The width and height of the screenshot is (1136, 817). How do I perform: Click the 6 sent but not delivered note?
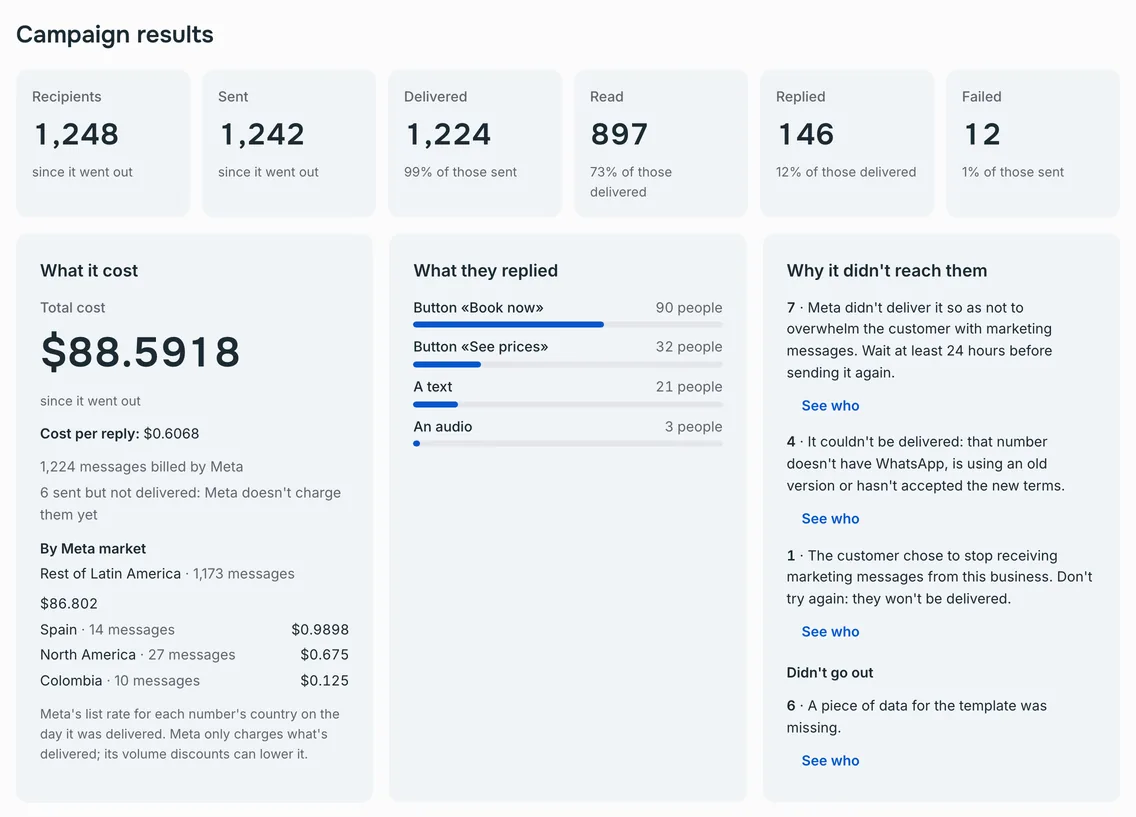point(191,503)
